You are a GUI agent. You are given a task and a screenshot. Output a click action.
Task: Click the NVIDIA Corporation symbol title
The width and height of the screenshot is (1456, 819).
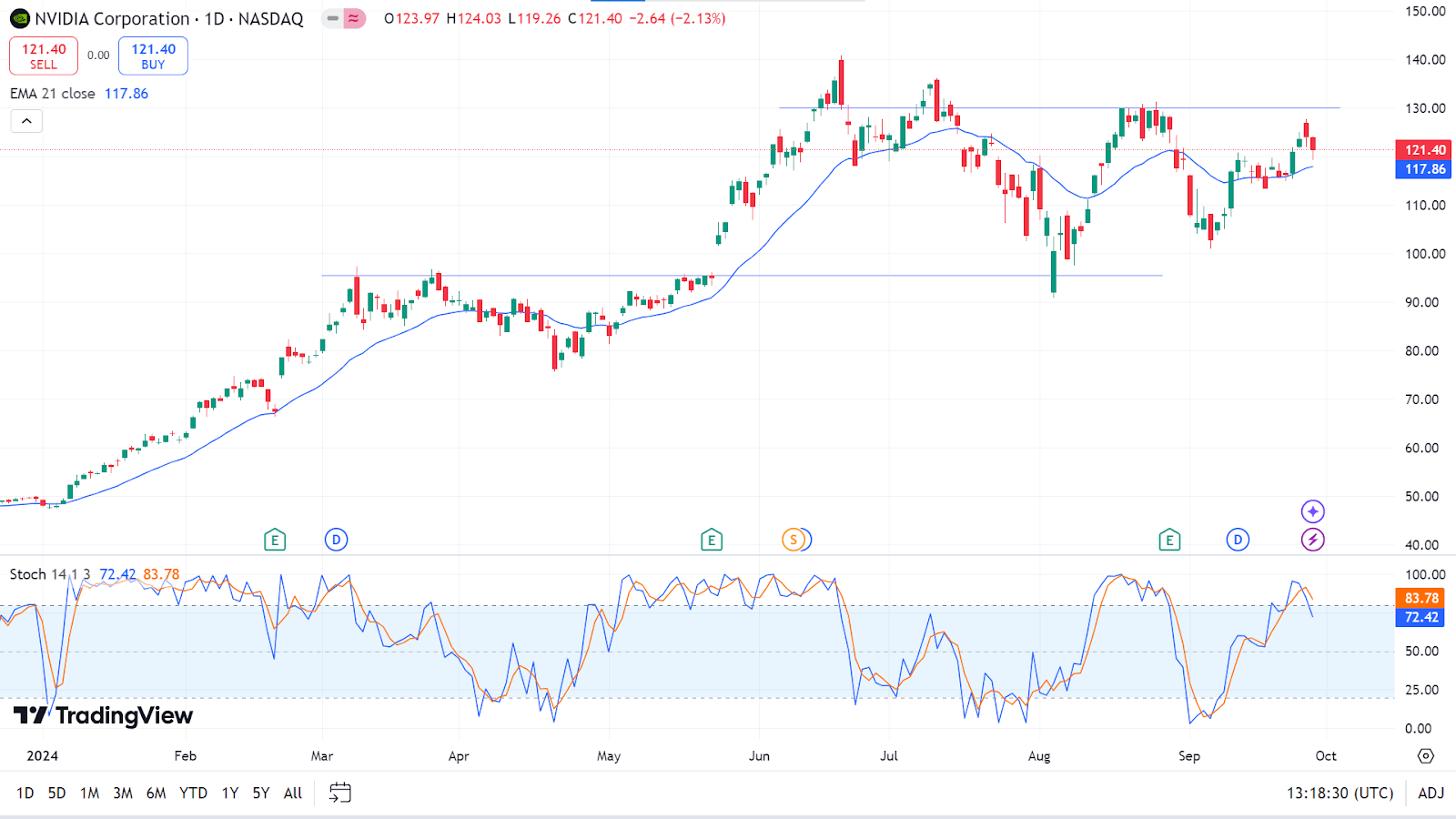[x=112, y=18]
